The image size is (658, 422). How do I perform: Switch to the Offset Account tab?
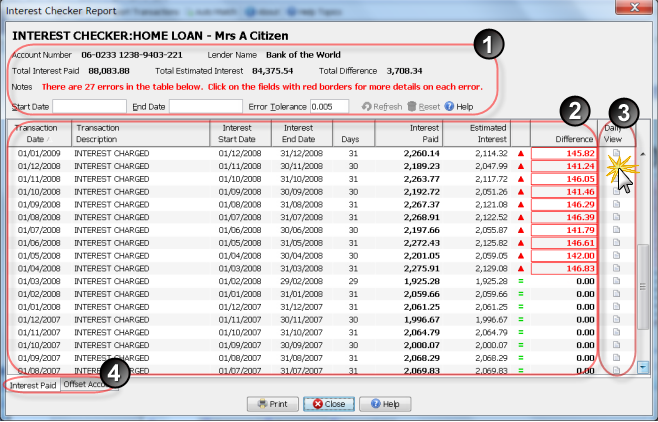click(89, 384)
